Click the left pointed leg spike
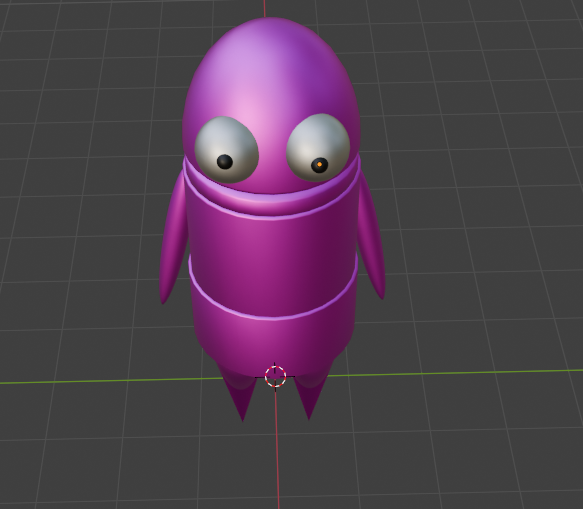This screenshot has width=583, height=509. click(239, 398)
